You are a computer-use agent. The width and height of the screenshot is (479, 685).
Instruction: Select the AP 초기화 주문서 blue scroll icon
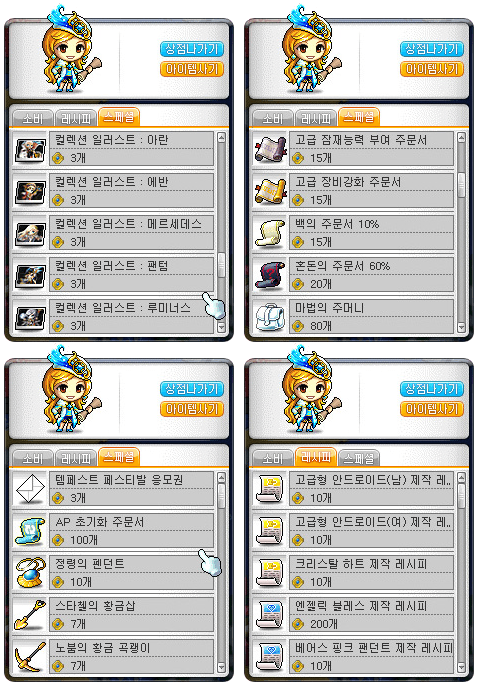30,531
